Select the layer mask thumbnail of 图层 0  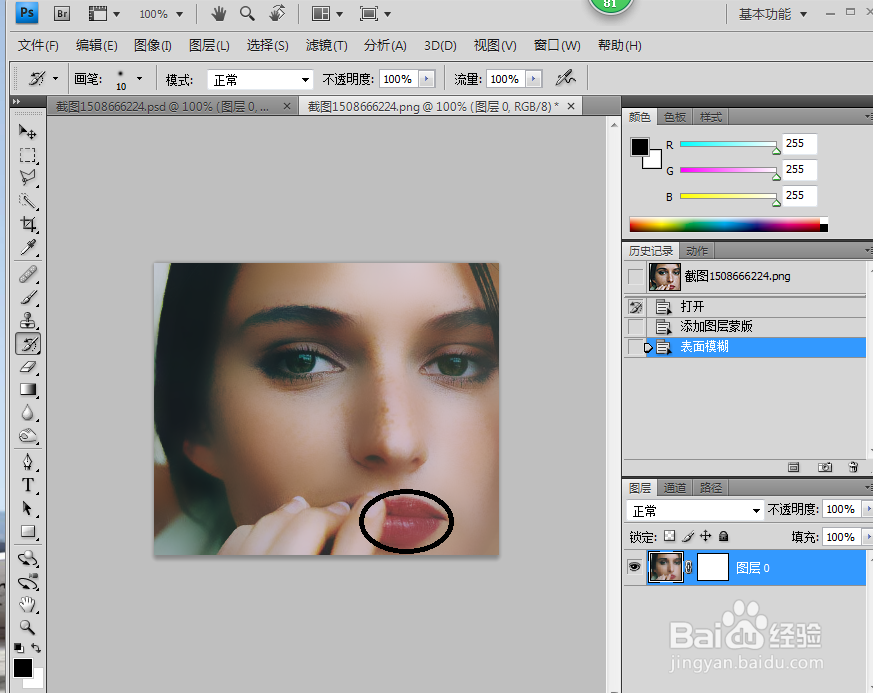coord(713,567)
